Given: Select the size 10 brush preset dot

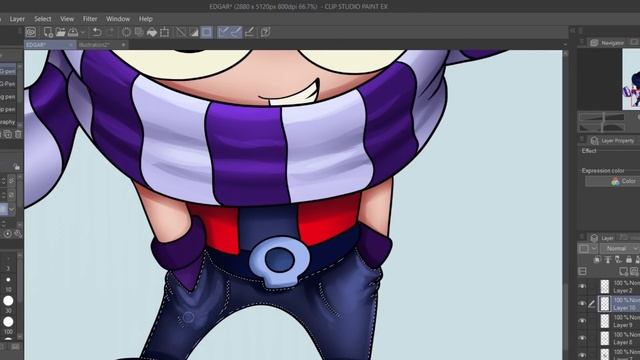Looking at the screenshot, I should point(8,280).
